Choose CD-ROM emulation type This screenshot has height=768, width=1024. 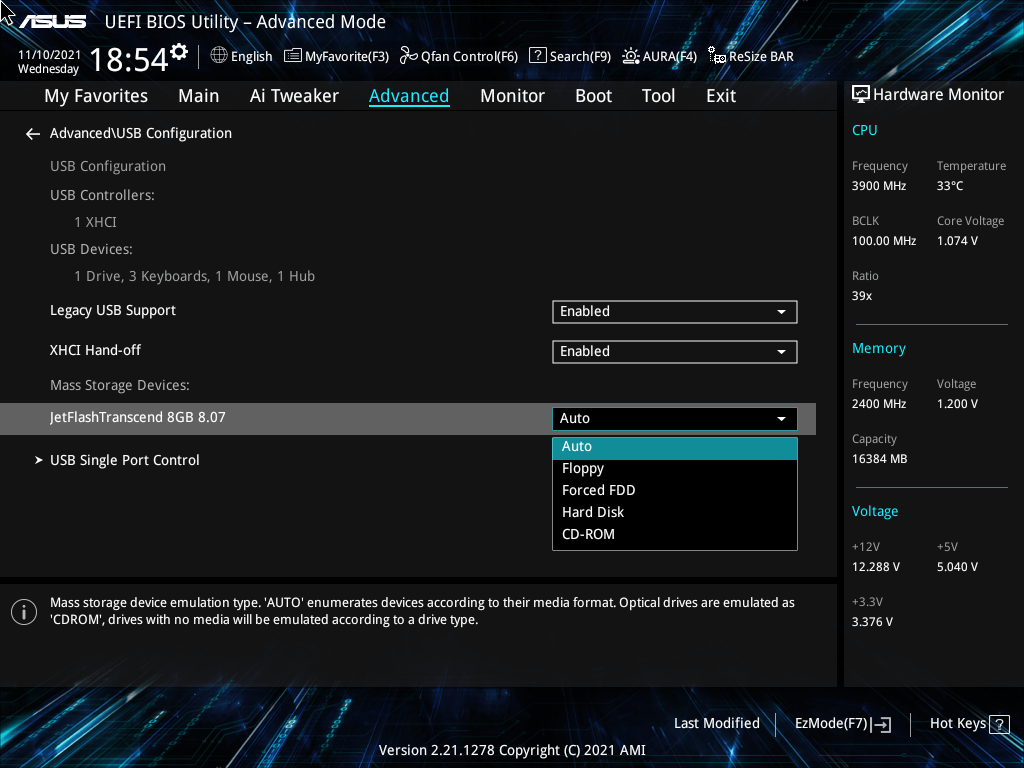coord(675,534)
